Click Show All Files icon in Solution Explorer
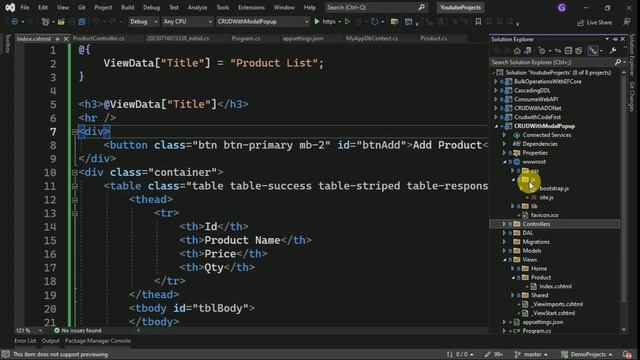The image size is (640, 360). [x=579, y=51]
